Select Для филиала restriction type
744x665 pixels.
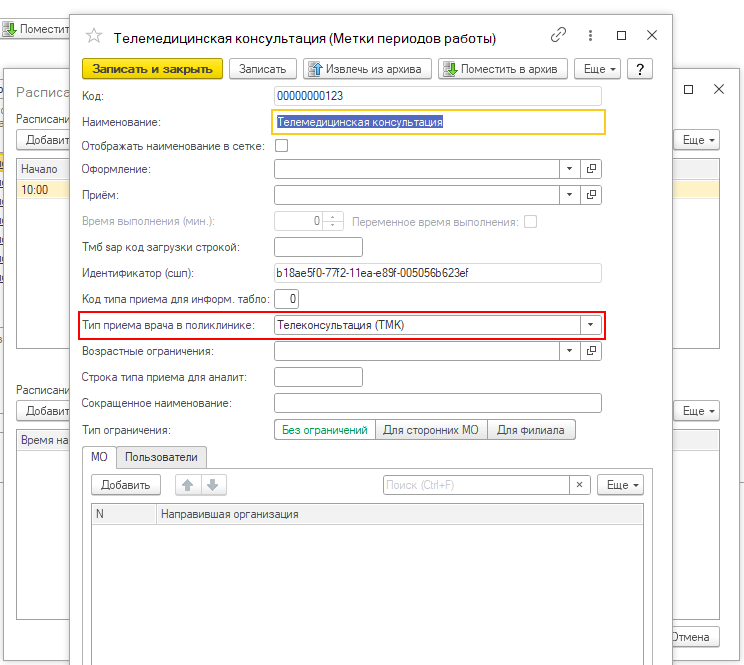pyautogui.click(x=531, y=430)
